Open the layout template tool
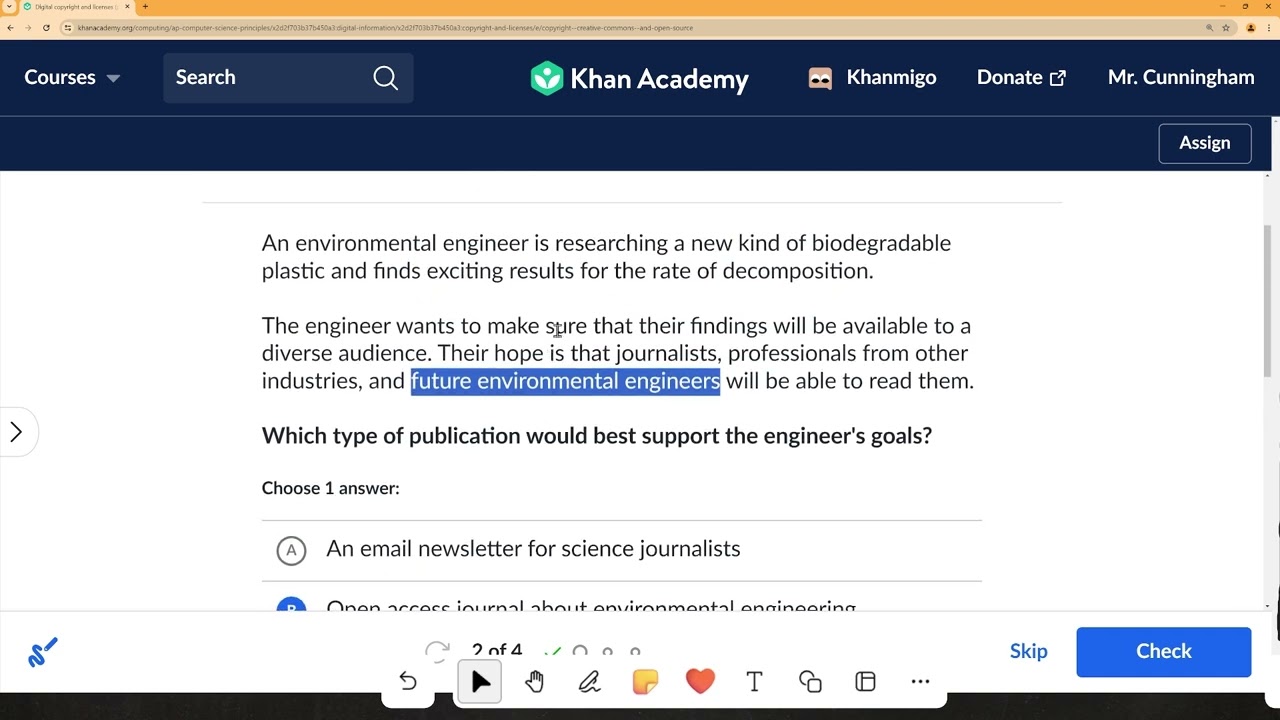The height and width of the screenshot is (720, 1280). pos(866,682)
